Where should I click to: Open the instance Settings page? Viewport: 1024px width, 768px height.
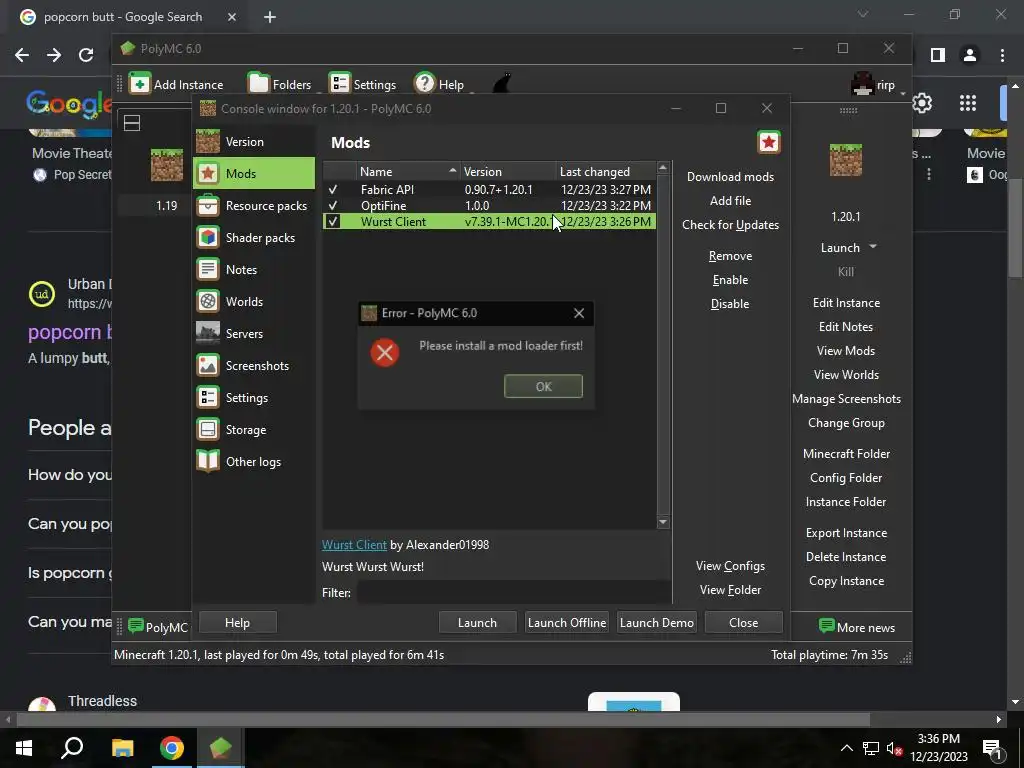tap(254, 398)
